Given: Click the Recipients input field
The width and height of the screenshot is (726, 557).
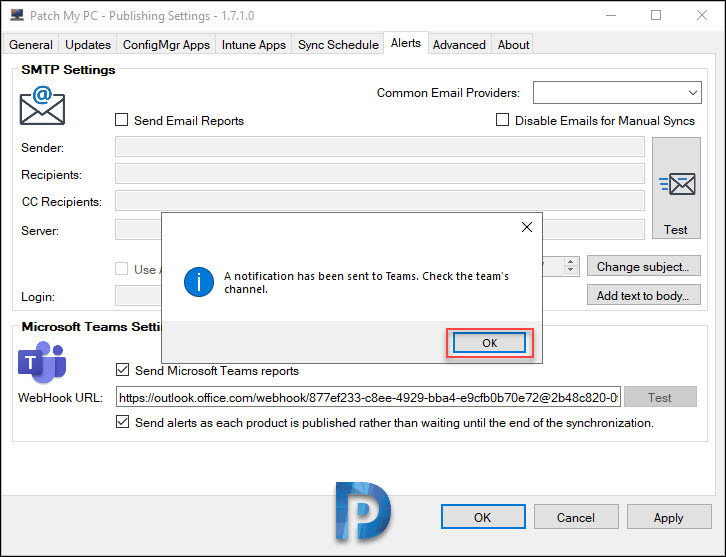Looking at the screenshot, I should click(380, 174).
